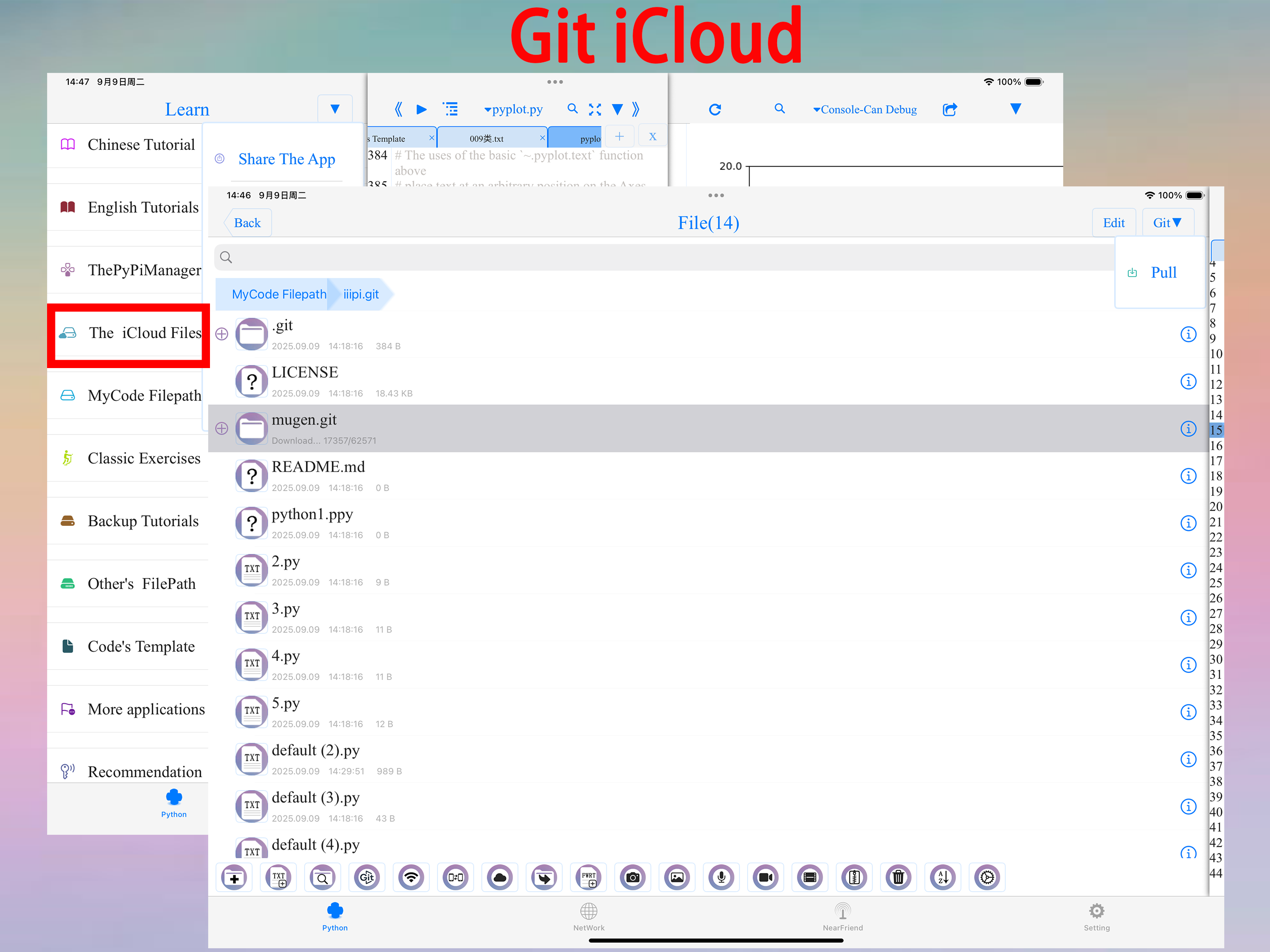Tap the trash can icon in the toolbar

(899, 877)
